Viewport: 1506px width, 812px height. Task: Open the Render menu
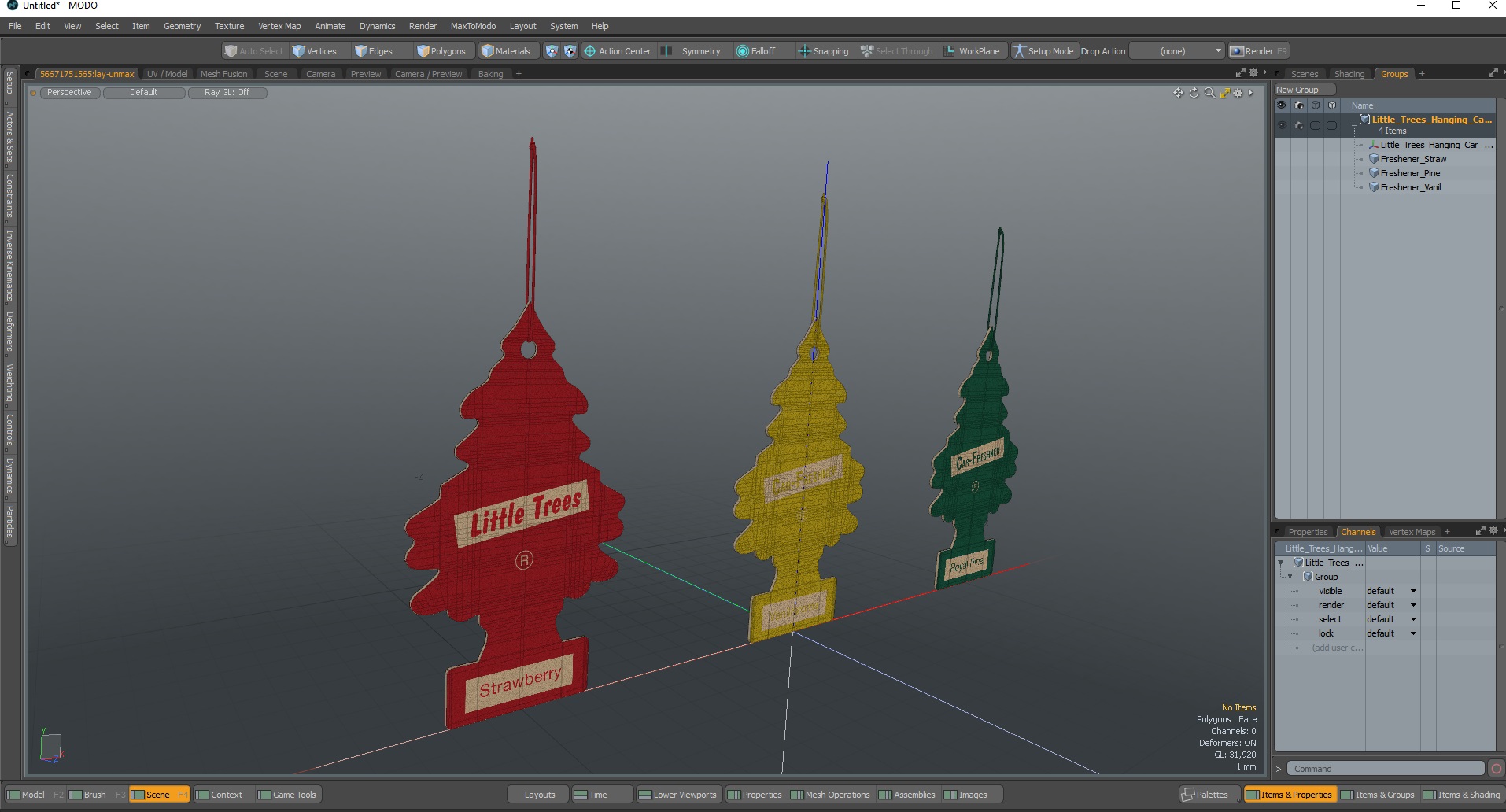(x=423, y=26)
